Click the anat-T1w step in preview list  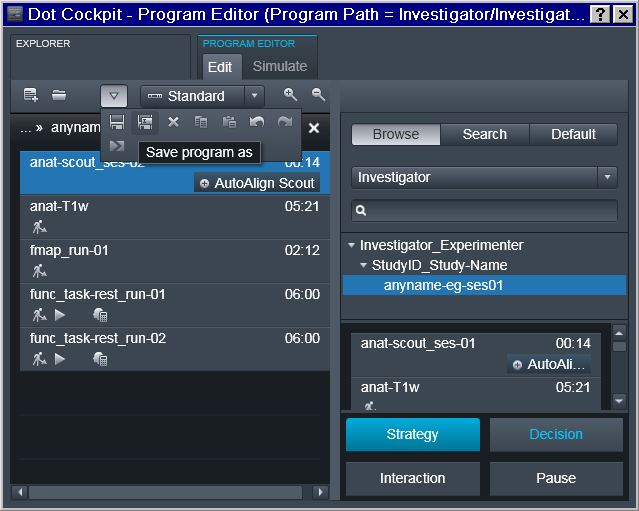[x=476, y=394]
